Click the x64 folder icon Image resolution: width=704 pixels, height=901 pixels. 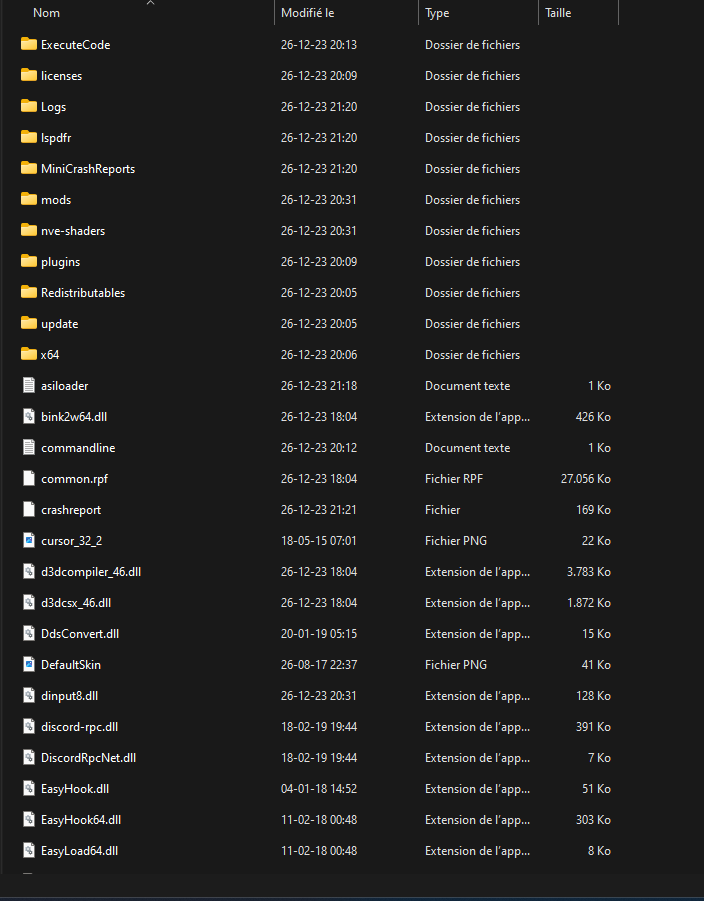tap(29, 355)
